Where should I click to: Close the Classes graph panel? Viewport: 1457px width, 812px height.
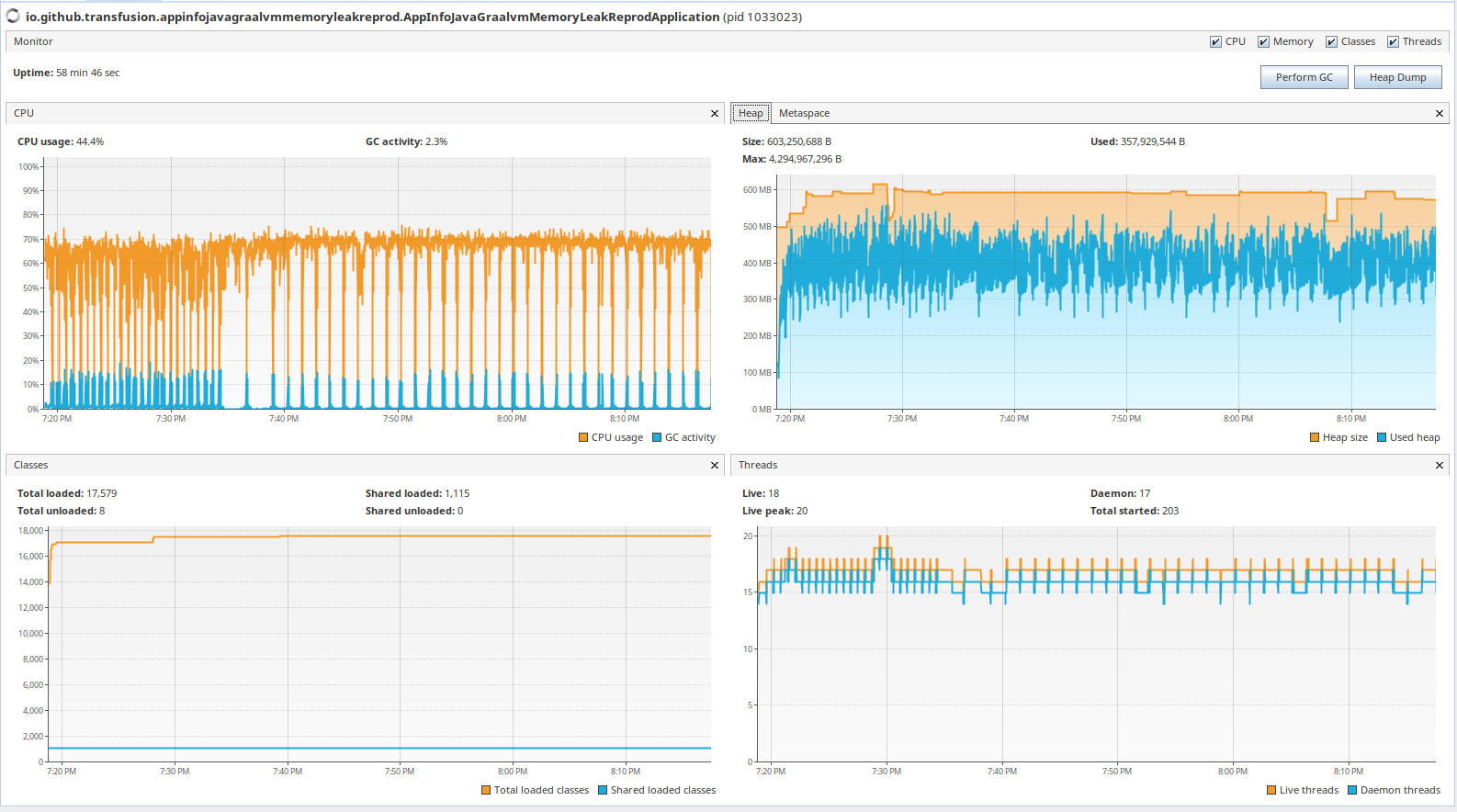click(715, 465)
